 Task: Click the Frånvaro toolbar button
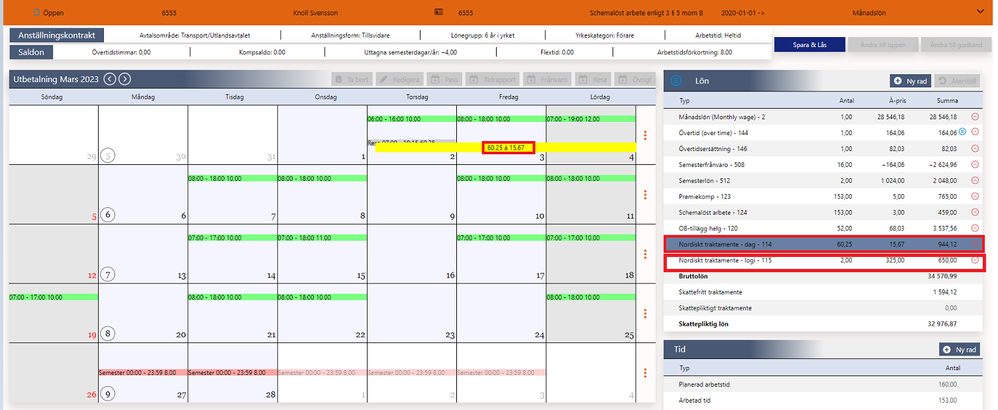(x=549, y=80)
